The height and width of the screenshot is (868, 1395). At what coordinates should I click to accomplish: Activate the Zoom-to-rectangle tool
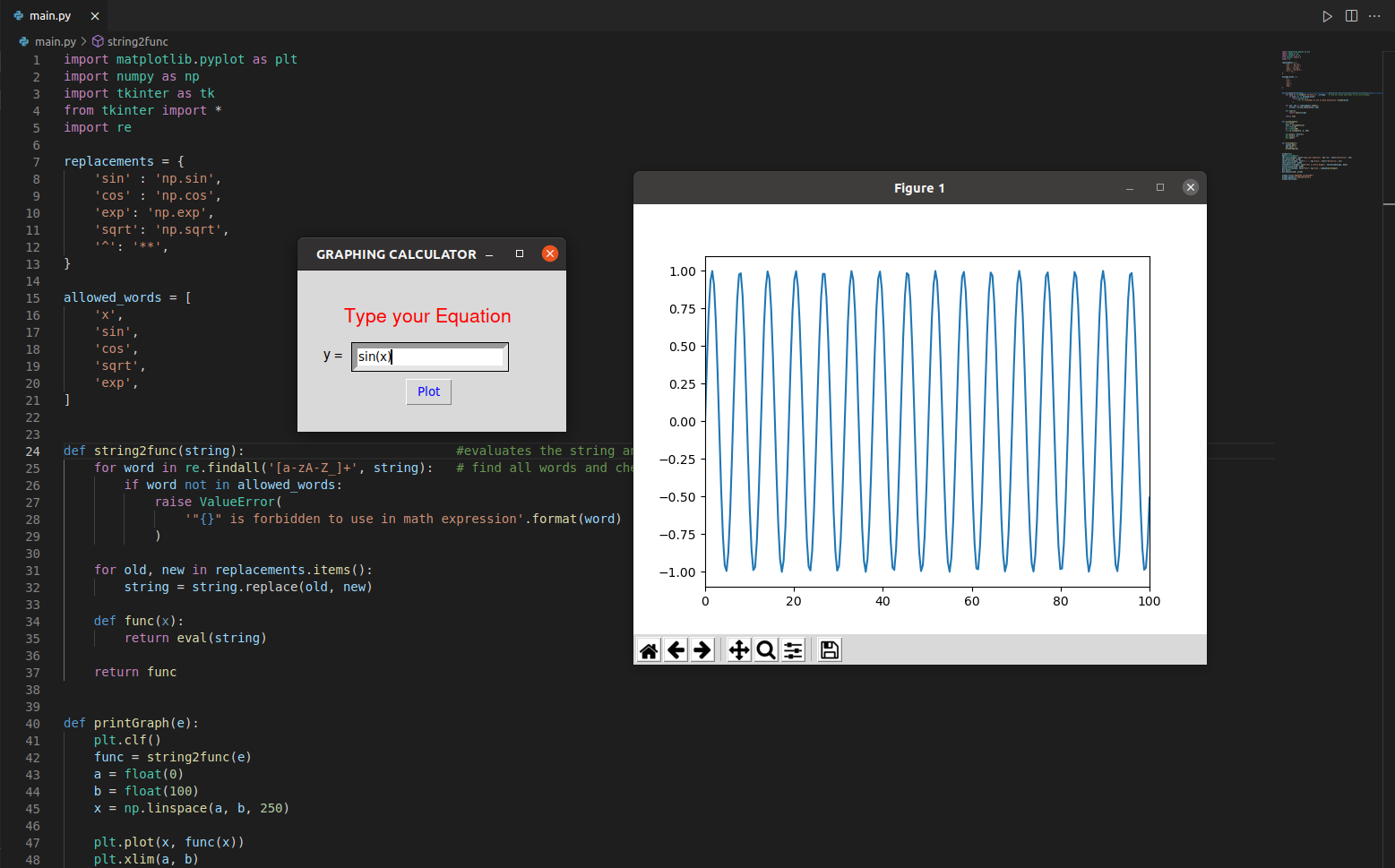pos(765,649)
